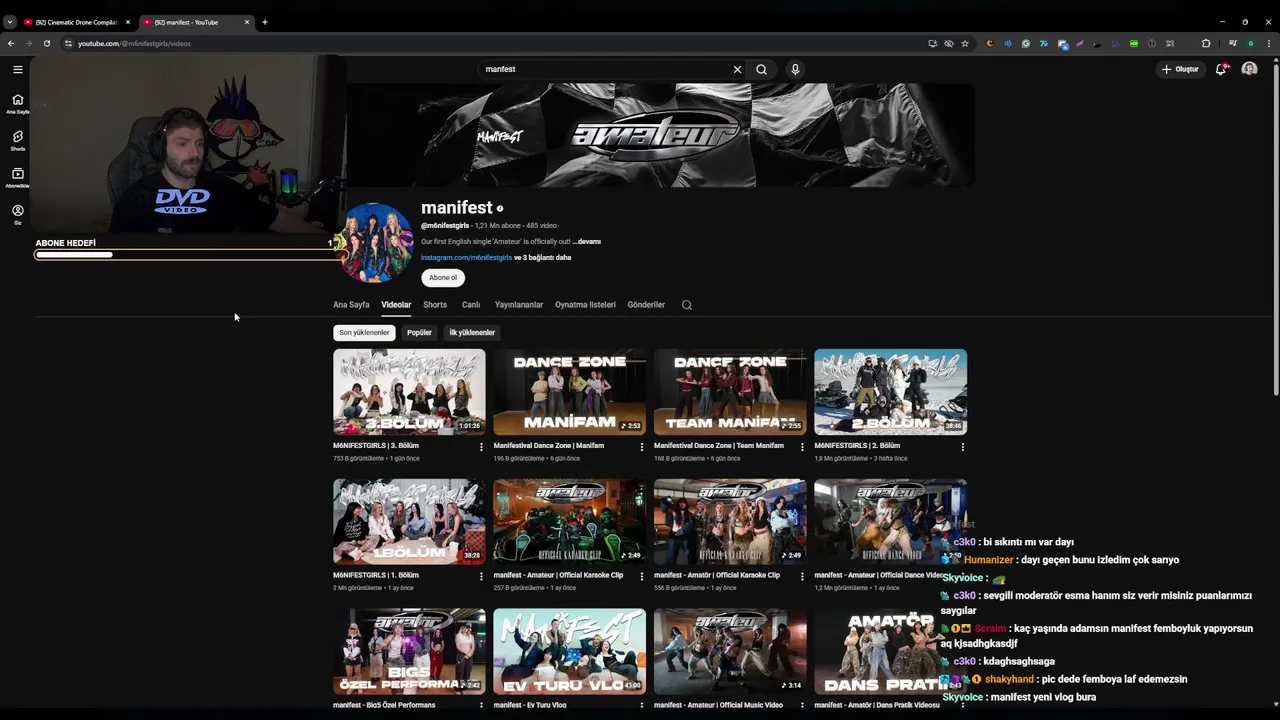Select the Videolar channel tab
Screen dimensions: 1280x720
coord(396,305)
